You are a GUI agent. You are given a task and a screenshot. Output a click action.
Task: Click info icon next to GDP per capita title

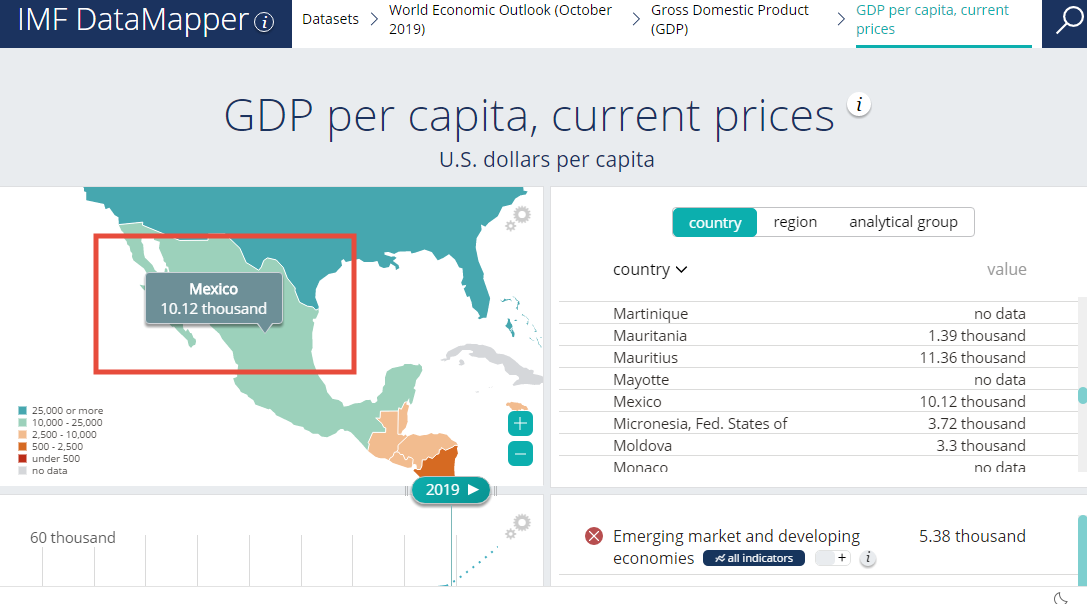859,105
